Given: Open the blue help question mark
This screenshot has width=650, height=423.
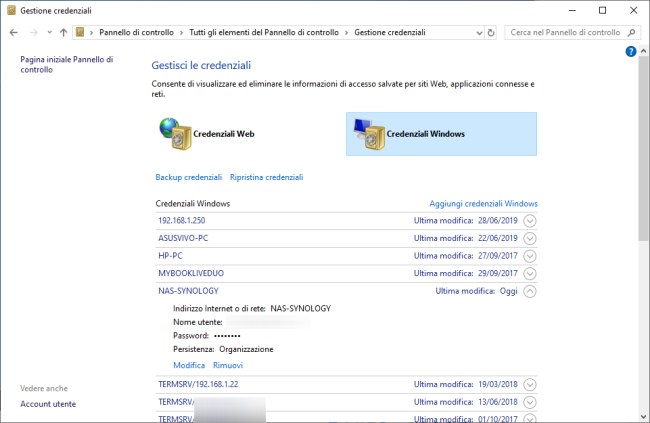Looking at the screenshot, I should 631,51.
